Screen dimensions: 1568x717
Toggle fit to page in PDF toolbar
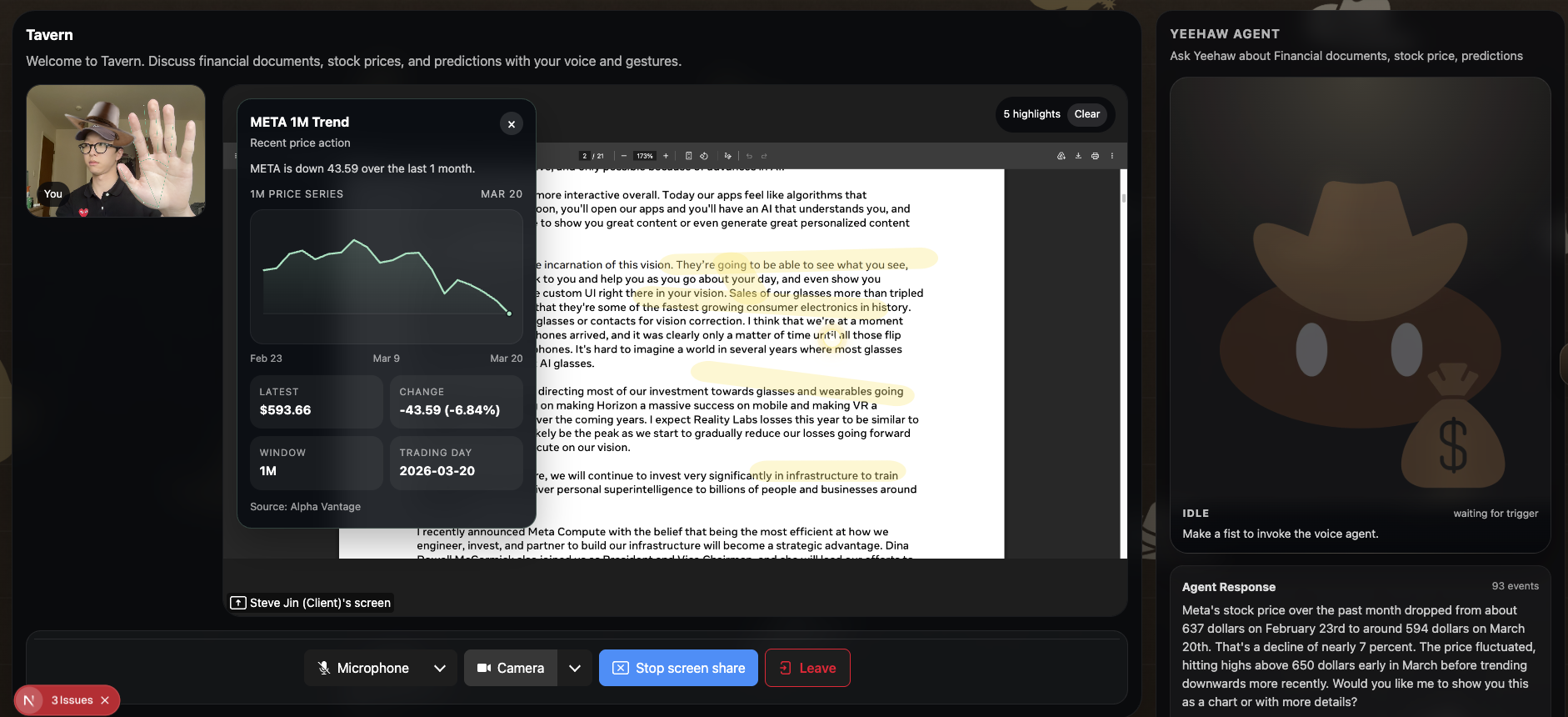point(688,156)
